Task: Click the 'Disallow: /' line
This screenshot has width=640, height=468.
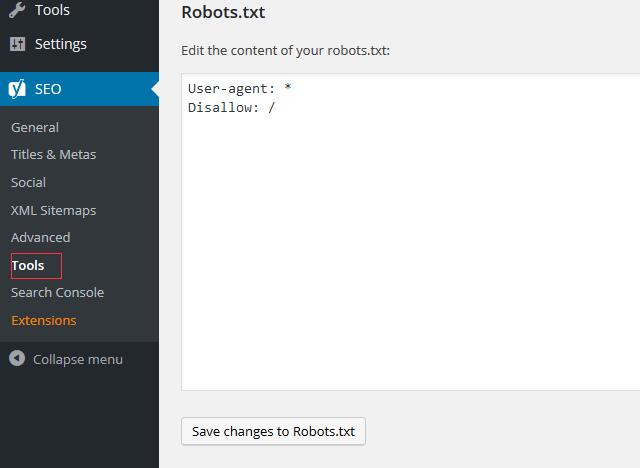Action: (x=231, y=108)
